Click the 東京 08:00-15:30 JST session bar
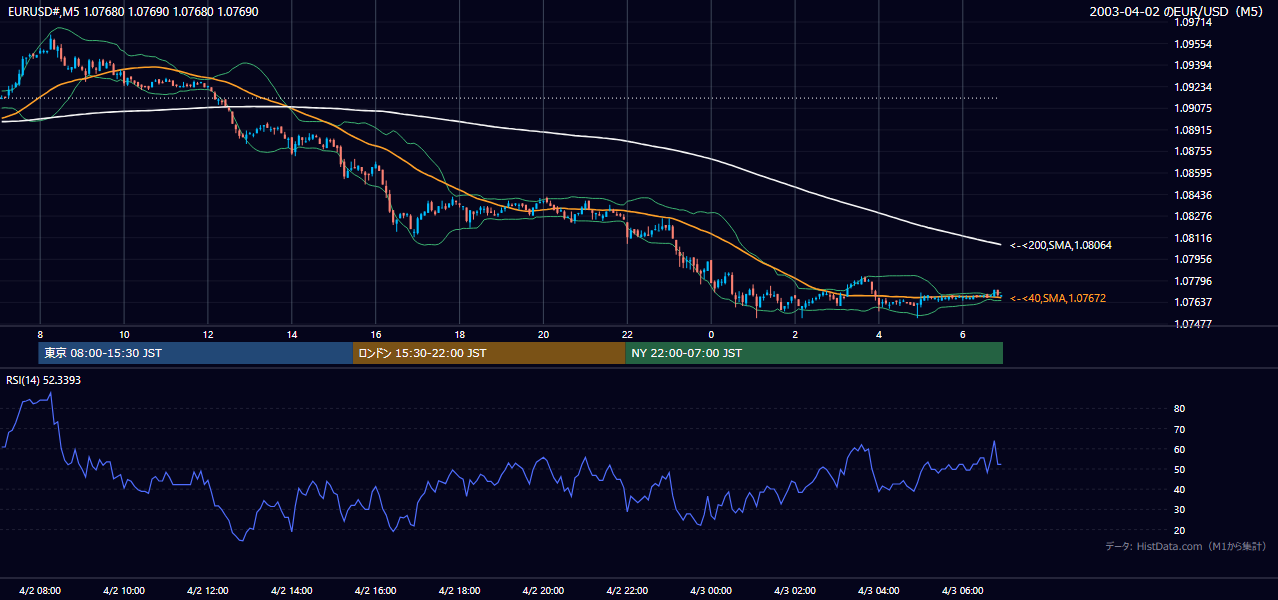 pyautogui.click(x=196, y=353)
